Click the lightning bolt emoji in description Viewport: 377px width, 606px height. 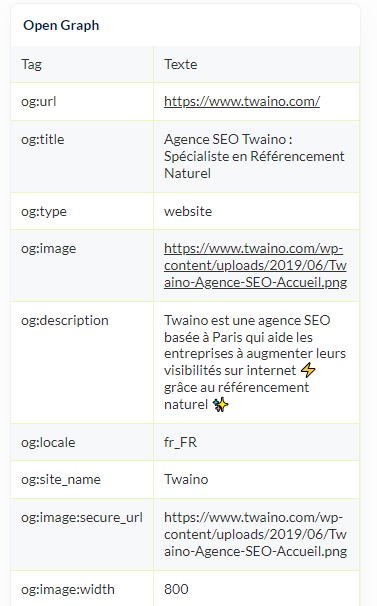(308, 370)
